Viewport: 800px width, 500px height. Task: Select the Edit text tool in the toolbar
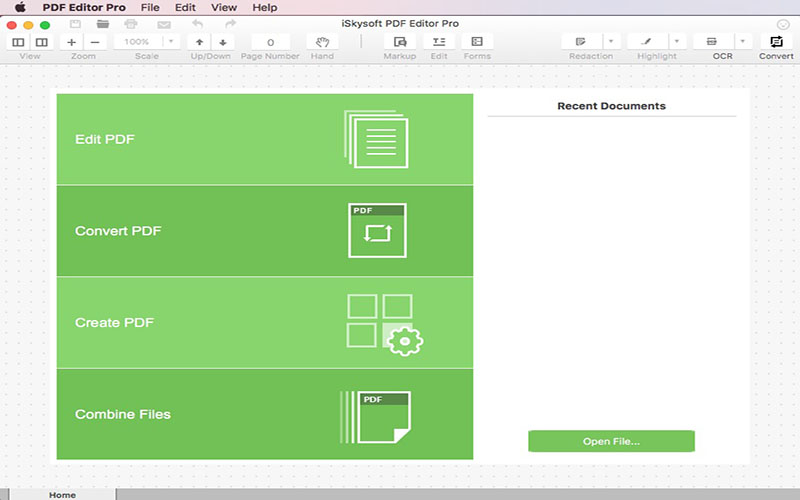coord(439,42)
